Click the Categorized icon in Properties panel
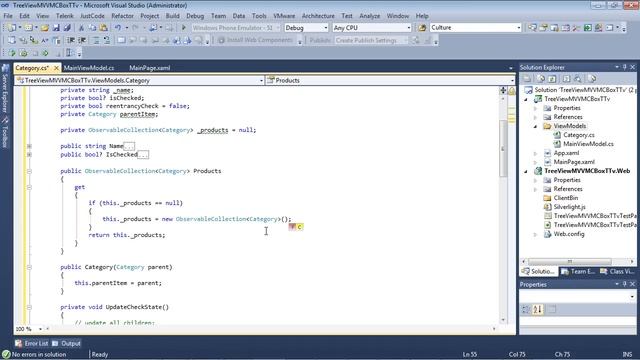Image resolution: width=640 pixels, height=360 pixels. [x=526, y=309]
